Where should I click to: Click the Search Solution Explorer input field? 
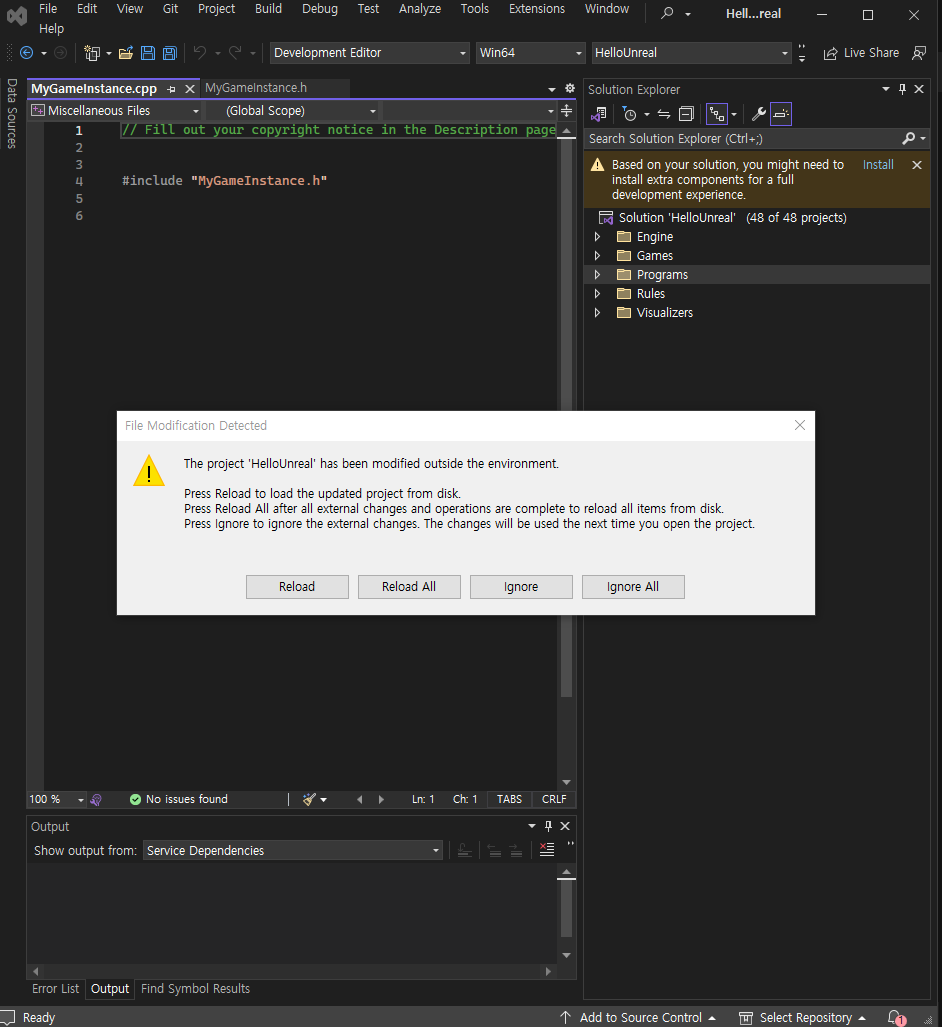point(743,138)
